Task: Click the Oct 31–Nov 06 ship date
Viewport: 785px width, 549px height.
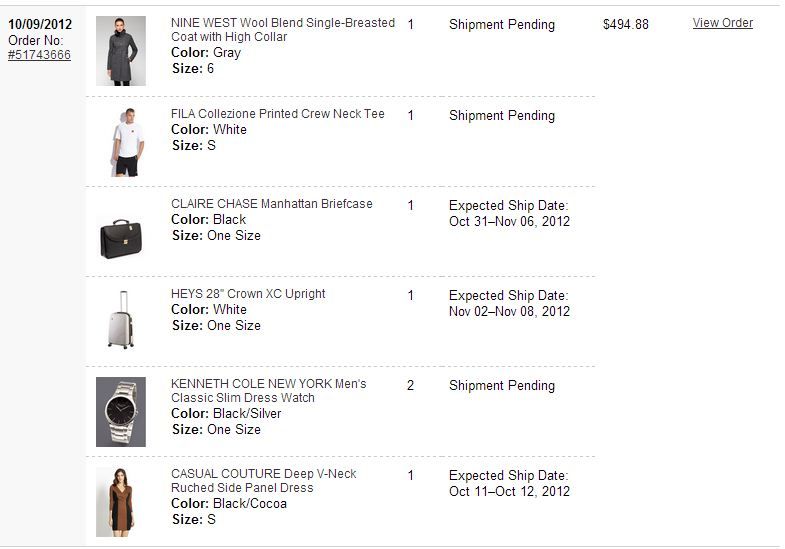Action: pyautogui.click(x=509, y=221)
